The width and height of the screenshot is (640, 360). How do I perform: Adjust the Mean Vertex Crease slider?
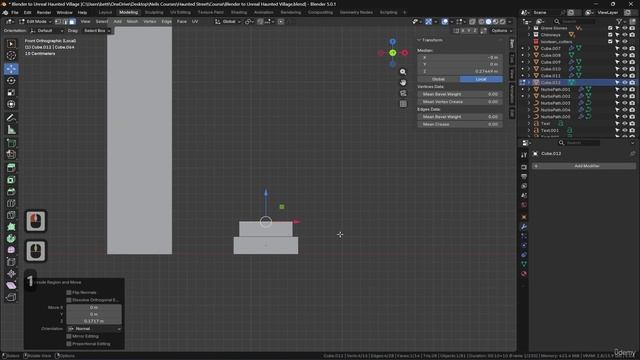(460, 102)
